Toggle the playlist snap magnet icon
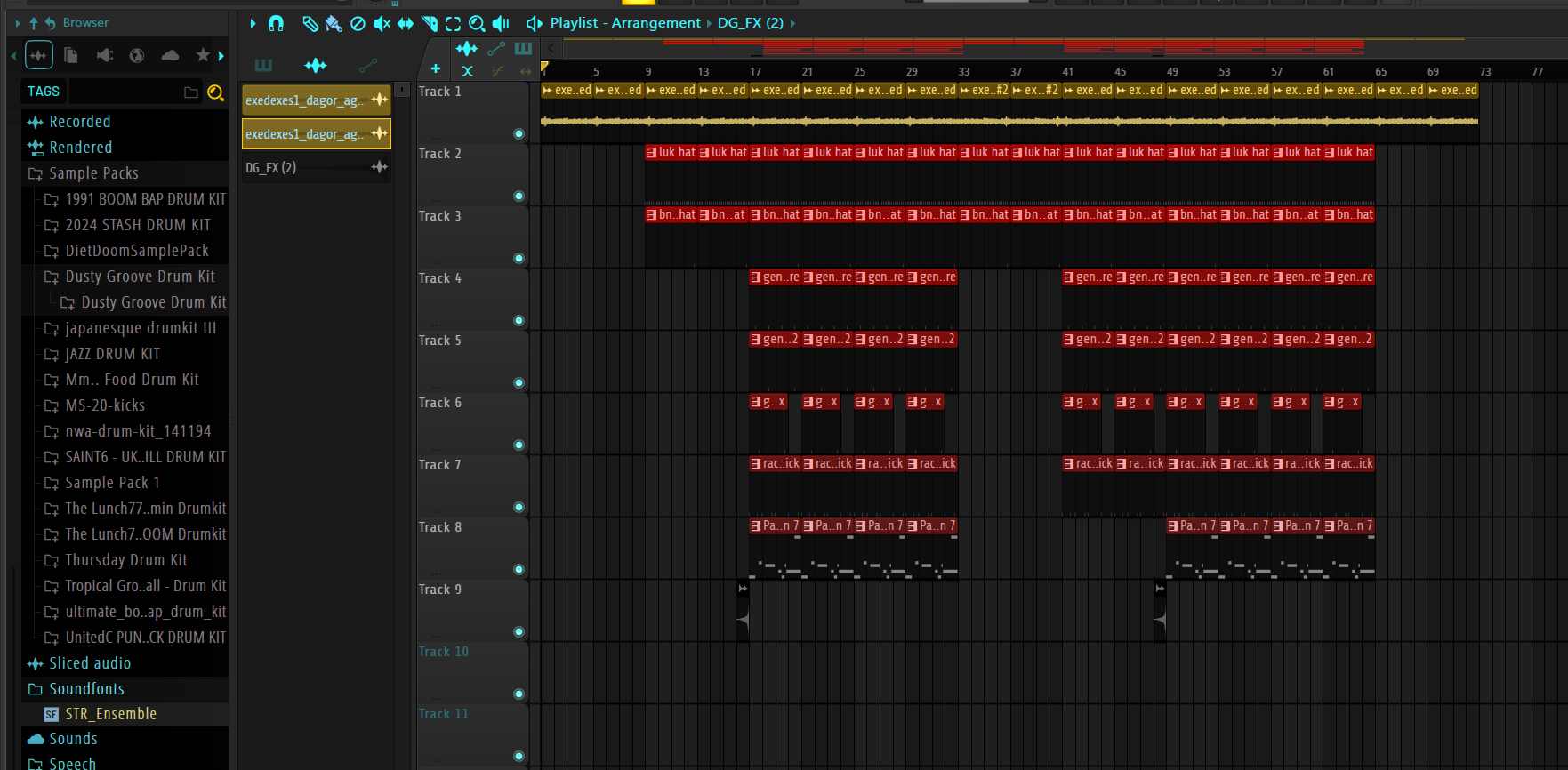Screen dimensions: 1568x770 pyautogui.click(x=277, y=24)
